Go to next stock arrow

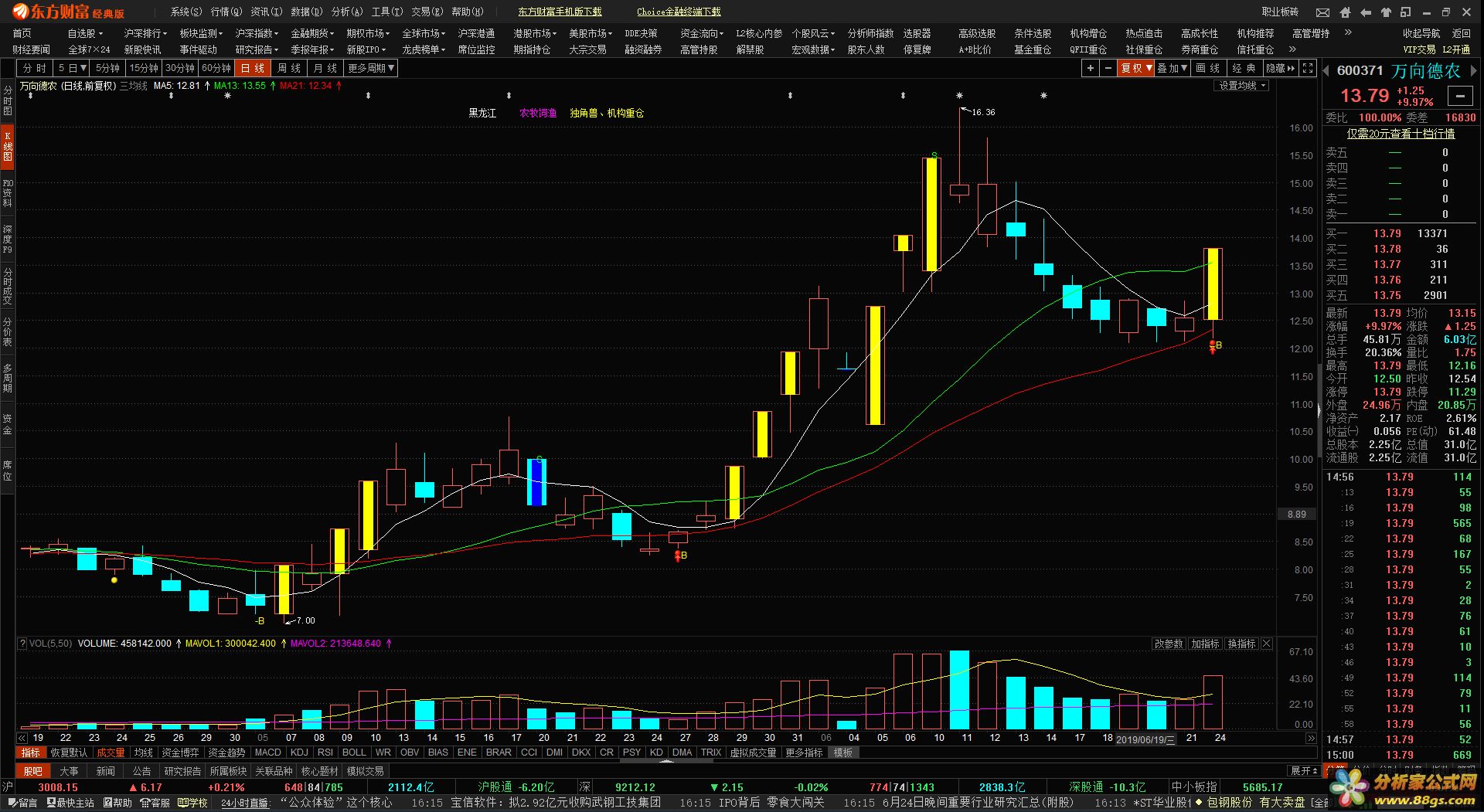point(1473,71)
